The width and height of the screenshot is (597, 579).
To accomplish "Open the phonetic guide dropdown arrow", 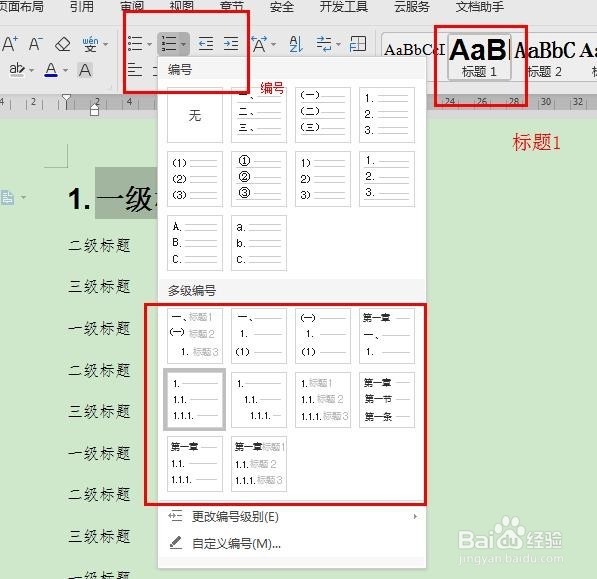I will pyautogui.click(x=106, y=45).
